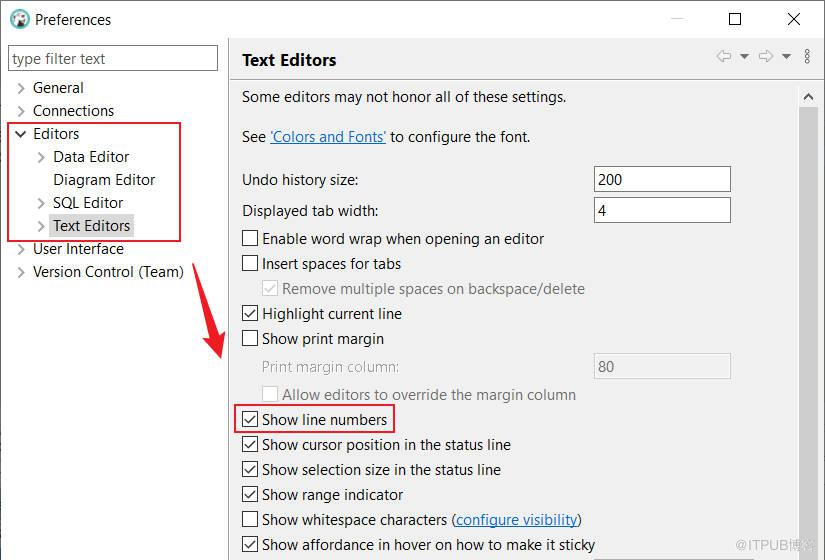
Task: Collapse the Editors tree node
Action: [20, 134]
